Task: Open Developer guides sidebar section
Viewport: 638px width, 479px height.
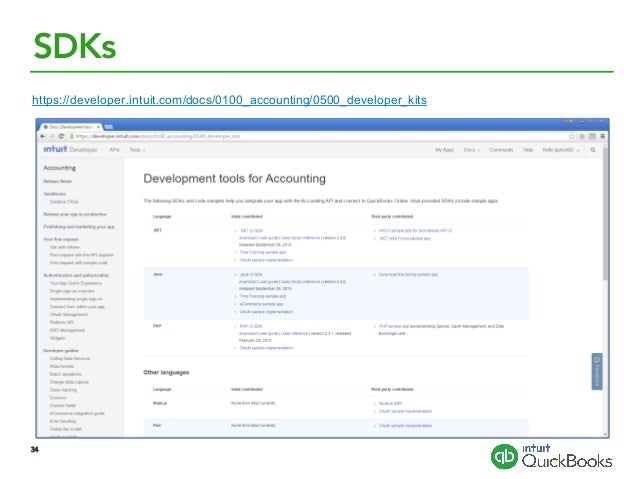Action: point(61,350)
